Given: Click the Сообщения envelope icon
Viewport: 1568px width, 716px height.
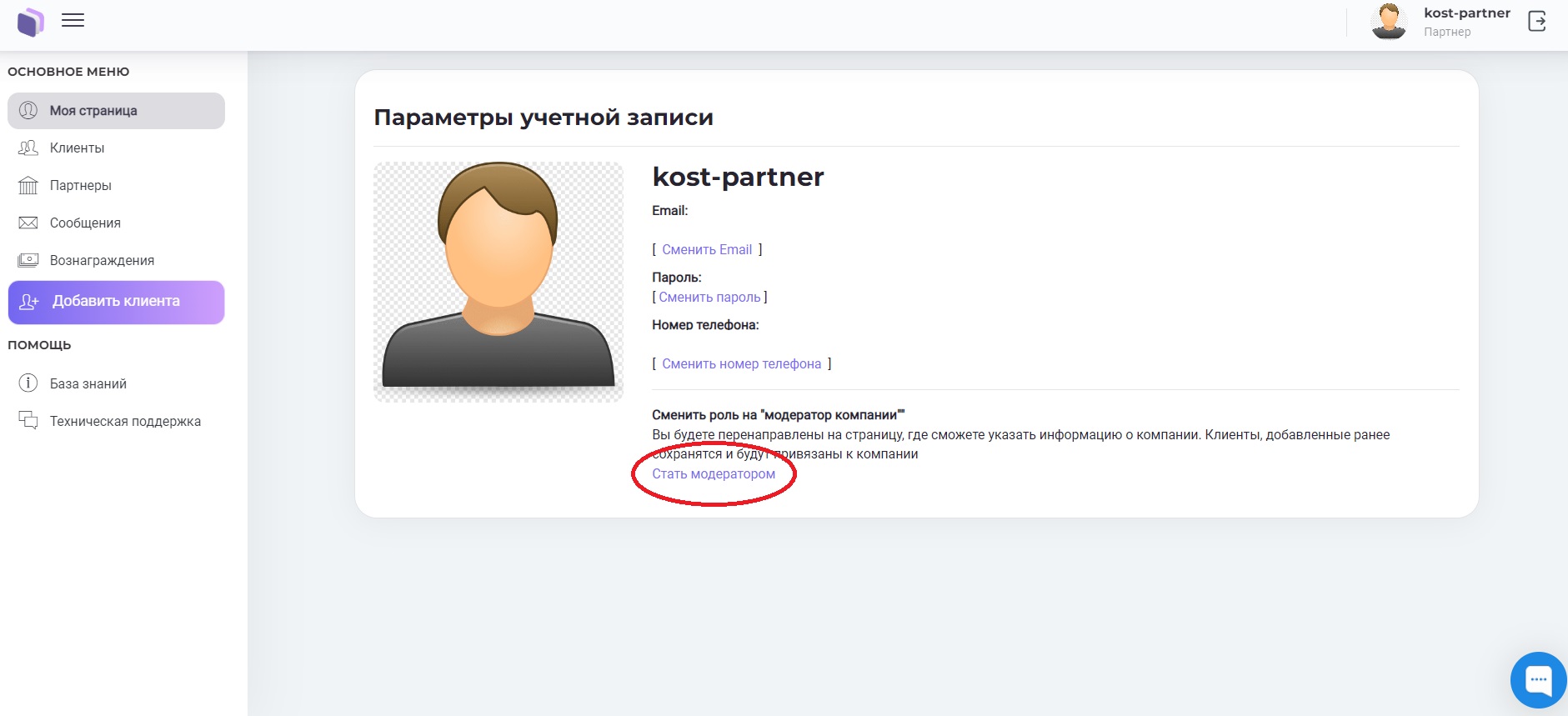Looking at the screenshot, I should tap(28, 223).
